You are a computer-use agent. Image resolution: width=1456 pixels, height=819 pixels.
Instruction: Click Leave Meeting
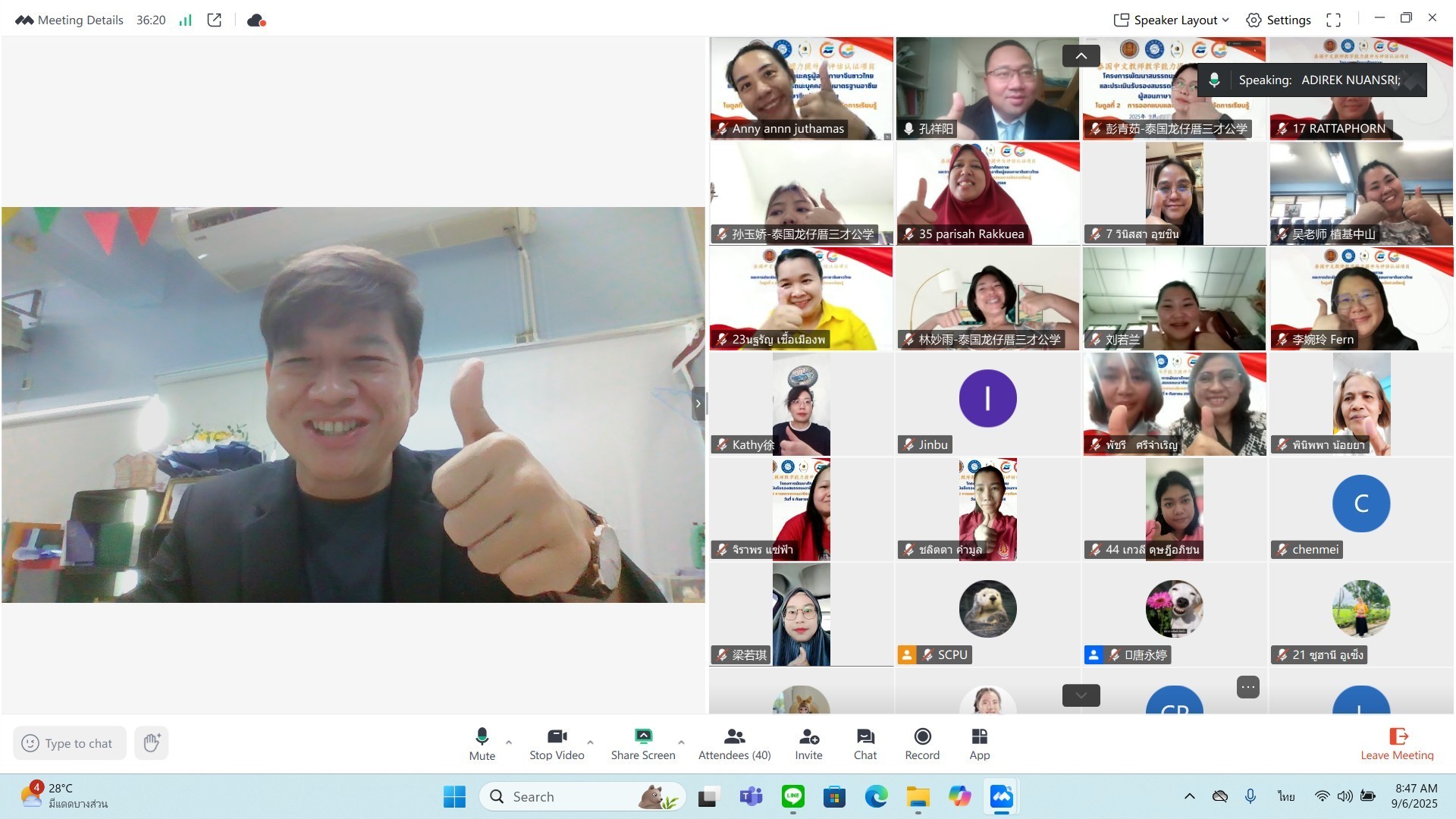[1397, 743]
